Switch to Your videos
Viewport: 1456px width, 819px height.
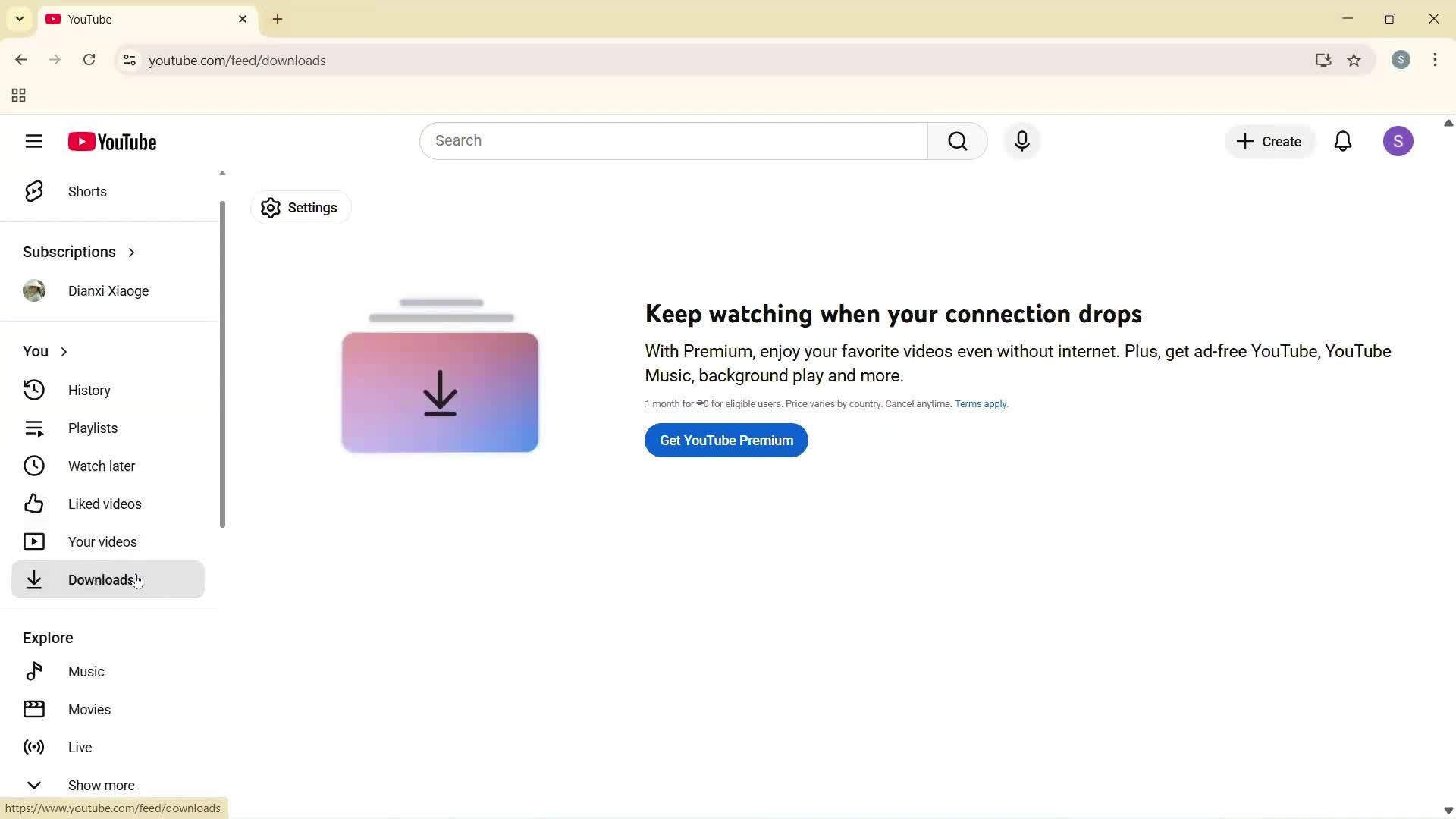(102, 541)
